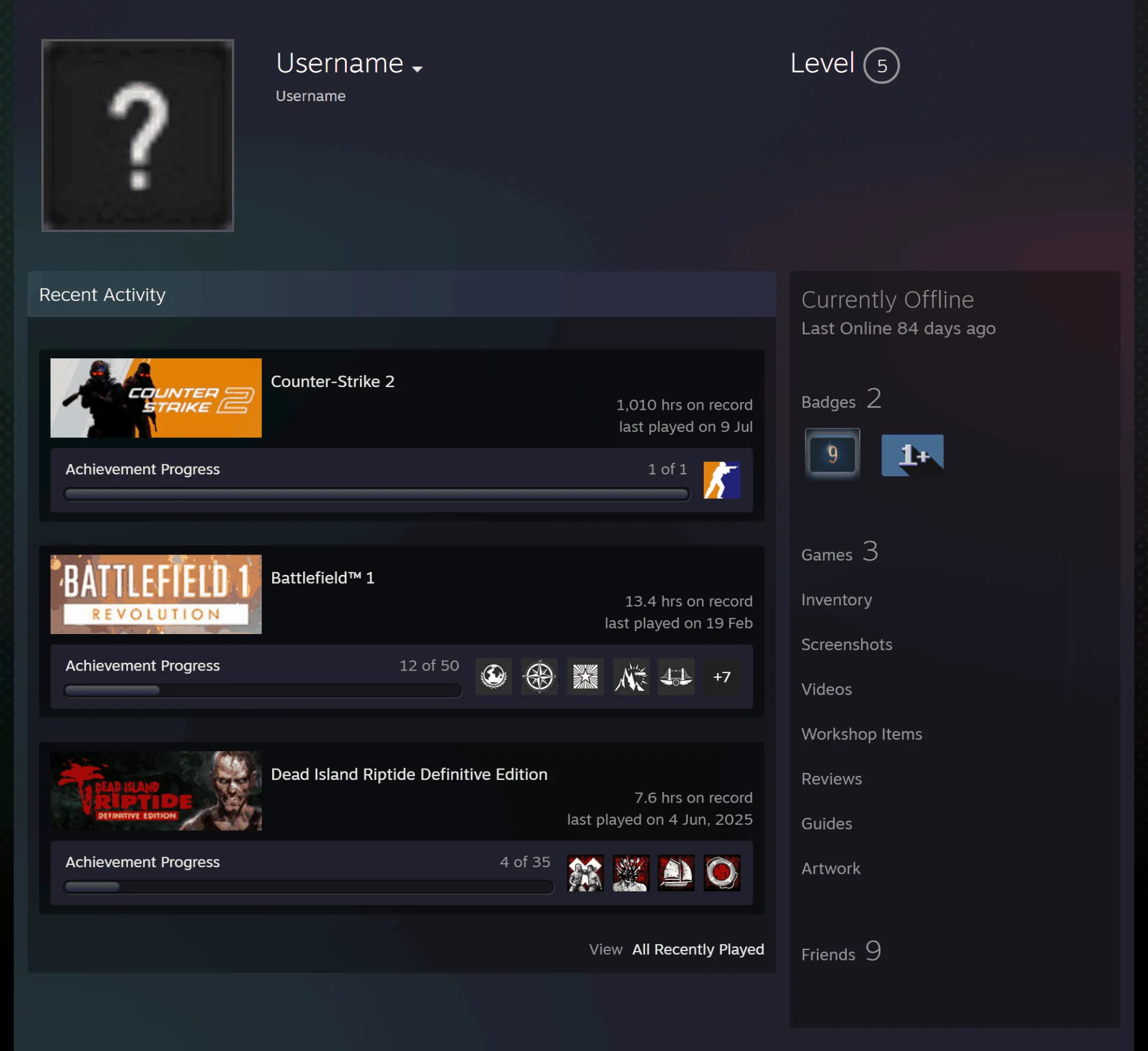Viewport: 1148px width, 1051px height.
Task: Click the Recent Activity header
Action: [x=402, y=294]
